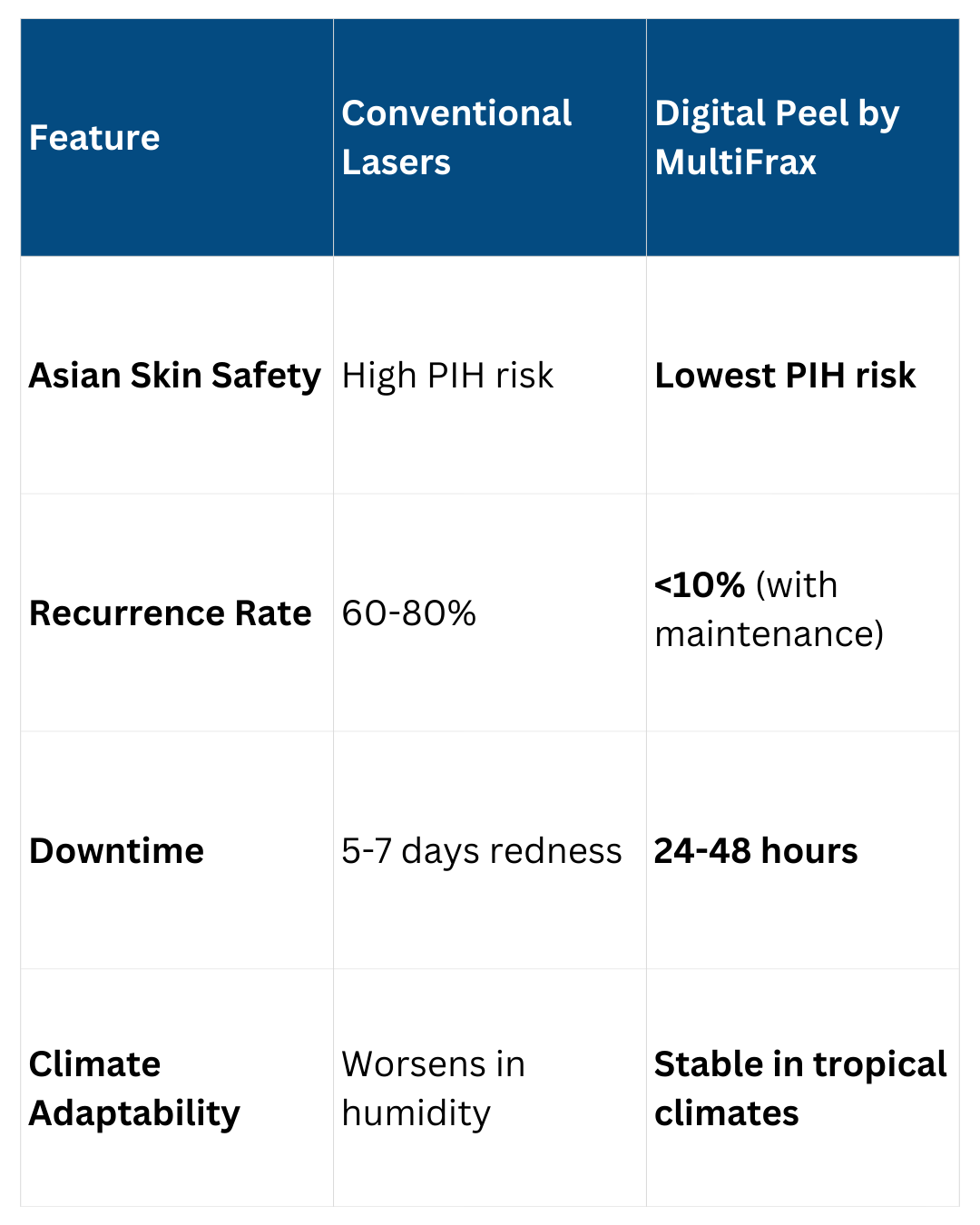980x1225 pixels.
Task: Click the bold <10% value
Action: click(x=700, y=586)
